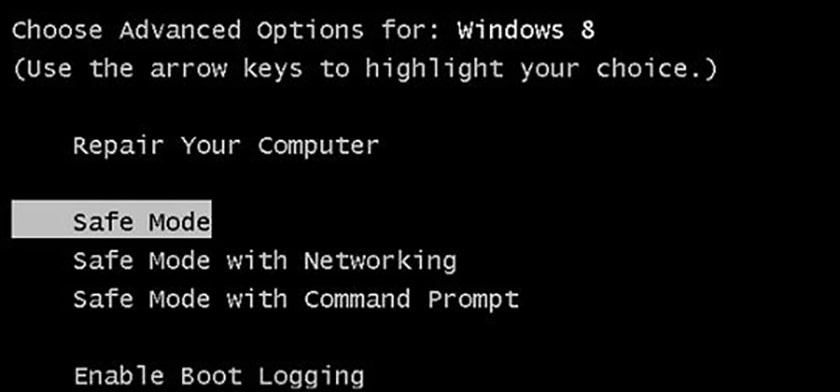
Task: Click the word Options in the heading
Action: coord(310,32)
